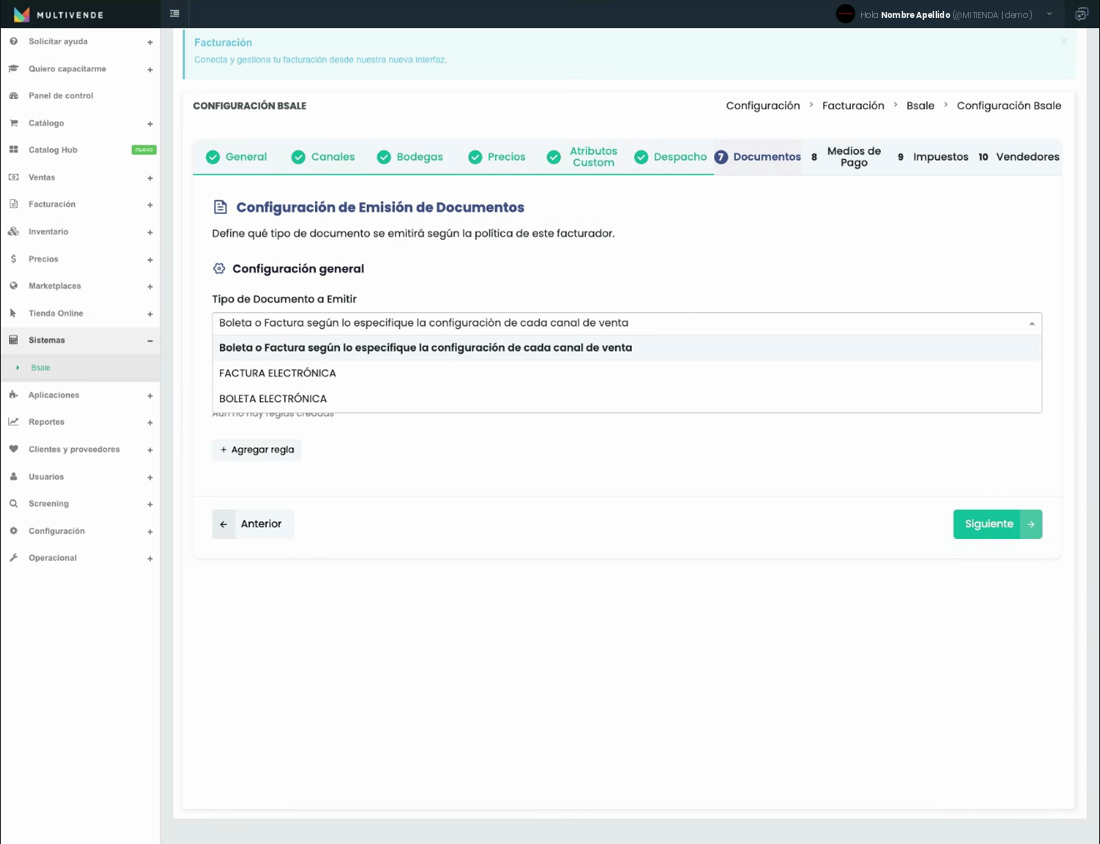Go to the General step tab
This screenshot has width=1100, height=844.
pos(236,156)
